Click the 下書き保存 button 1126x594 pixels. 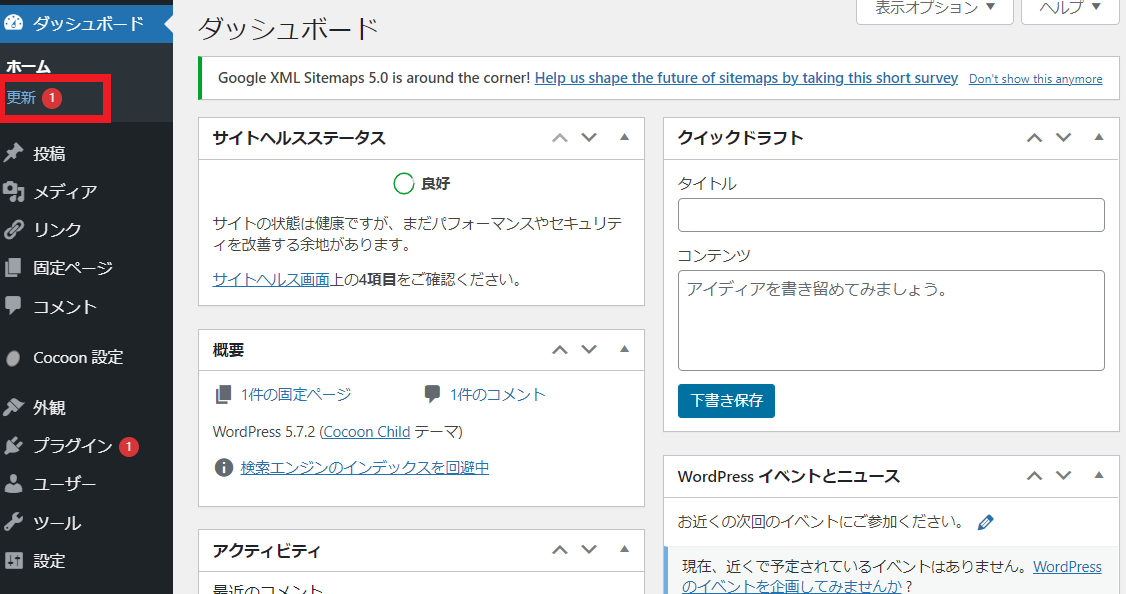click(x=726, y=401)
